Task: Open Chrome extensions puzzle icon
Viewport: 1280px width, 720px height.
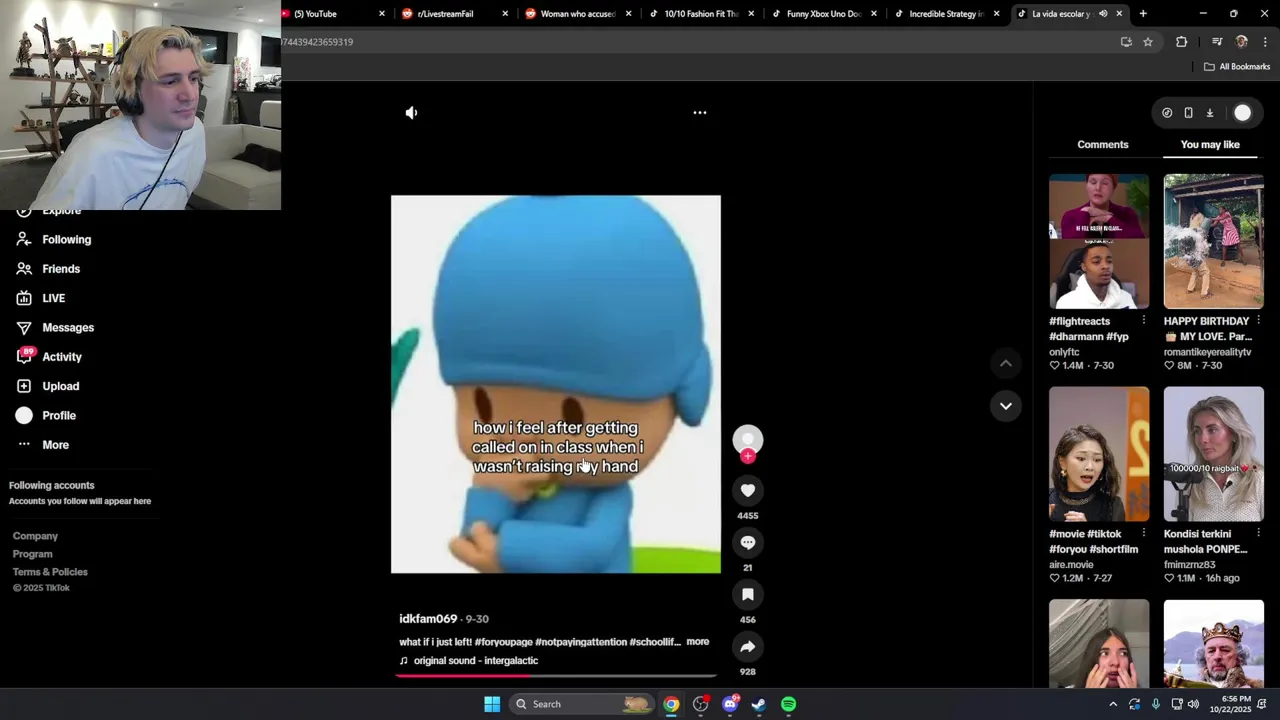Action: (1182, 42)
